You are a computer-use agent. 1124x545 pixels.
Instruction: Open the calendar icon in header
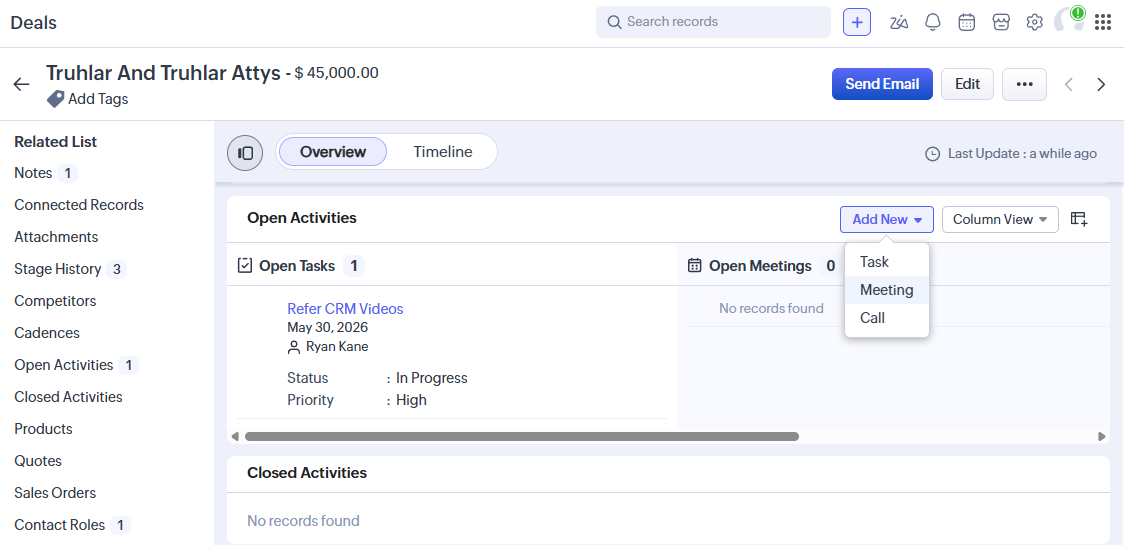point(966,22)
